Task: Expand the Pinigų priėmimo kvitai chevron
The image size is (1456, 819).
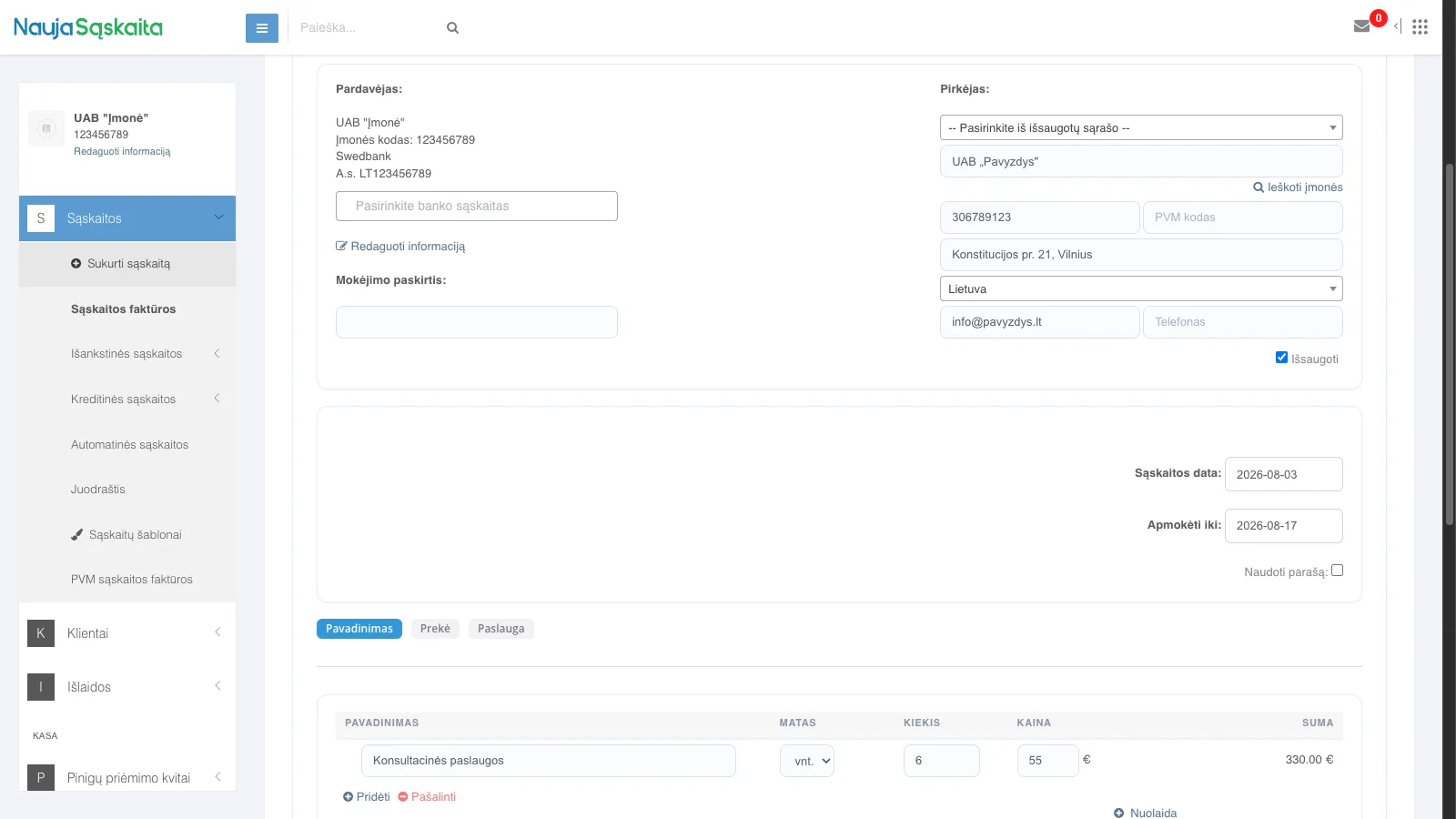Action: [x=217, y=777]
